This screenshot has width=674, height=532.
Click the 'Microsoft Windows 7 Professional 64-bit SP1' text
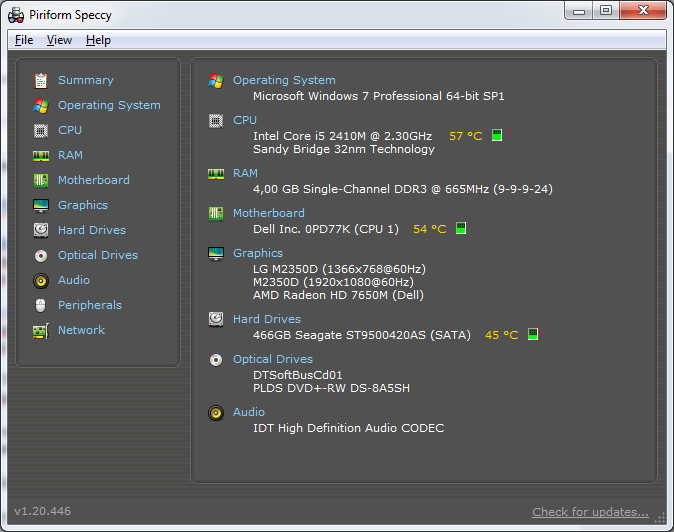pos(379,96)
